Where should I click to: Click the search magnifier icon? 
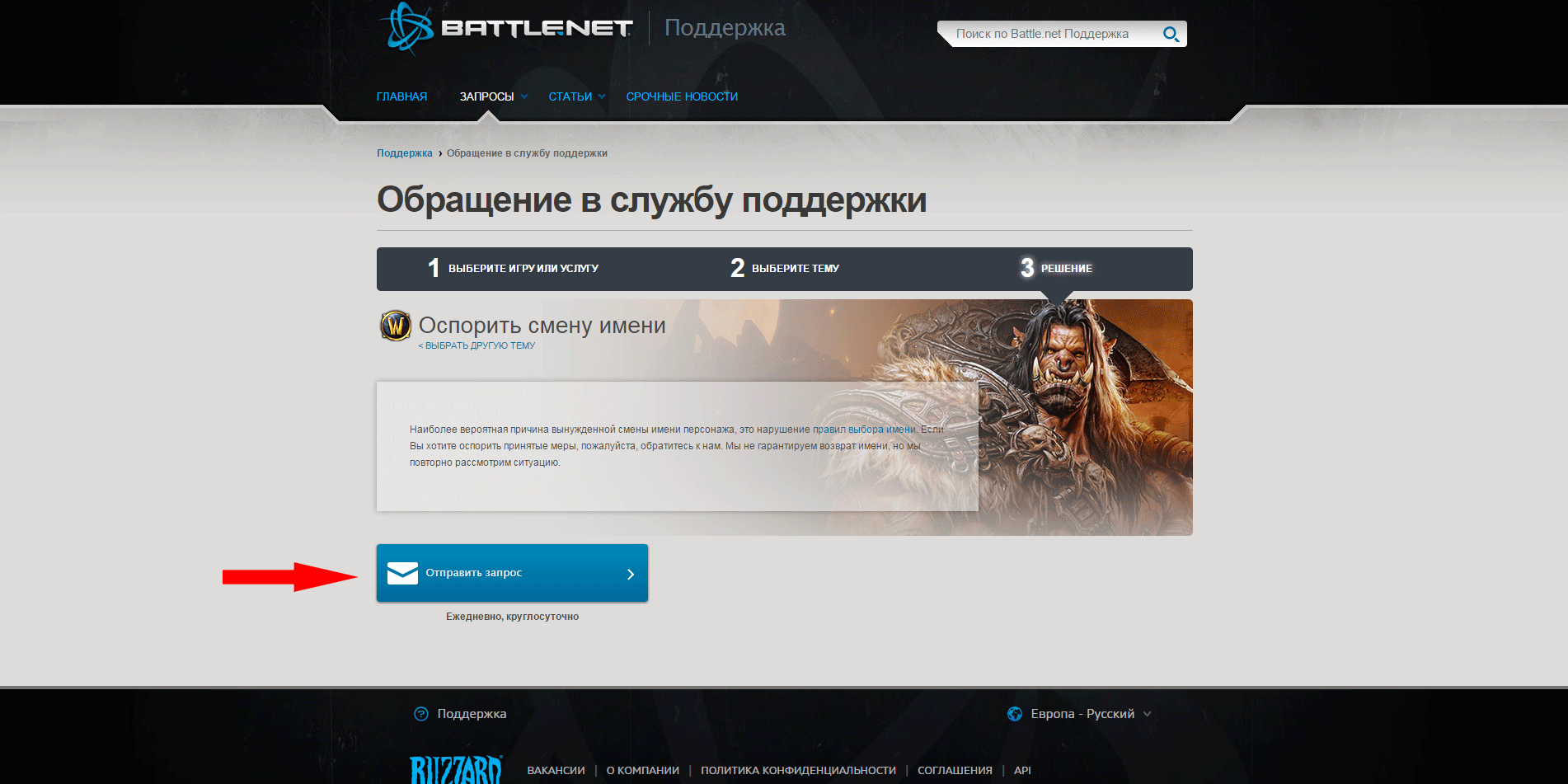tap(1171, 34)
